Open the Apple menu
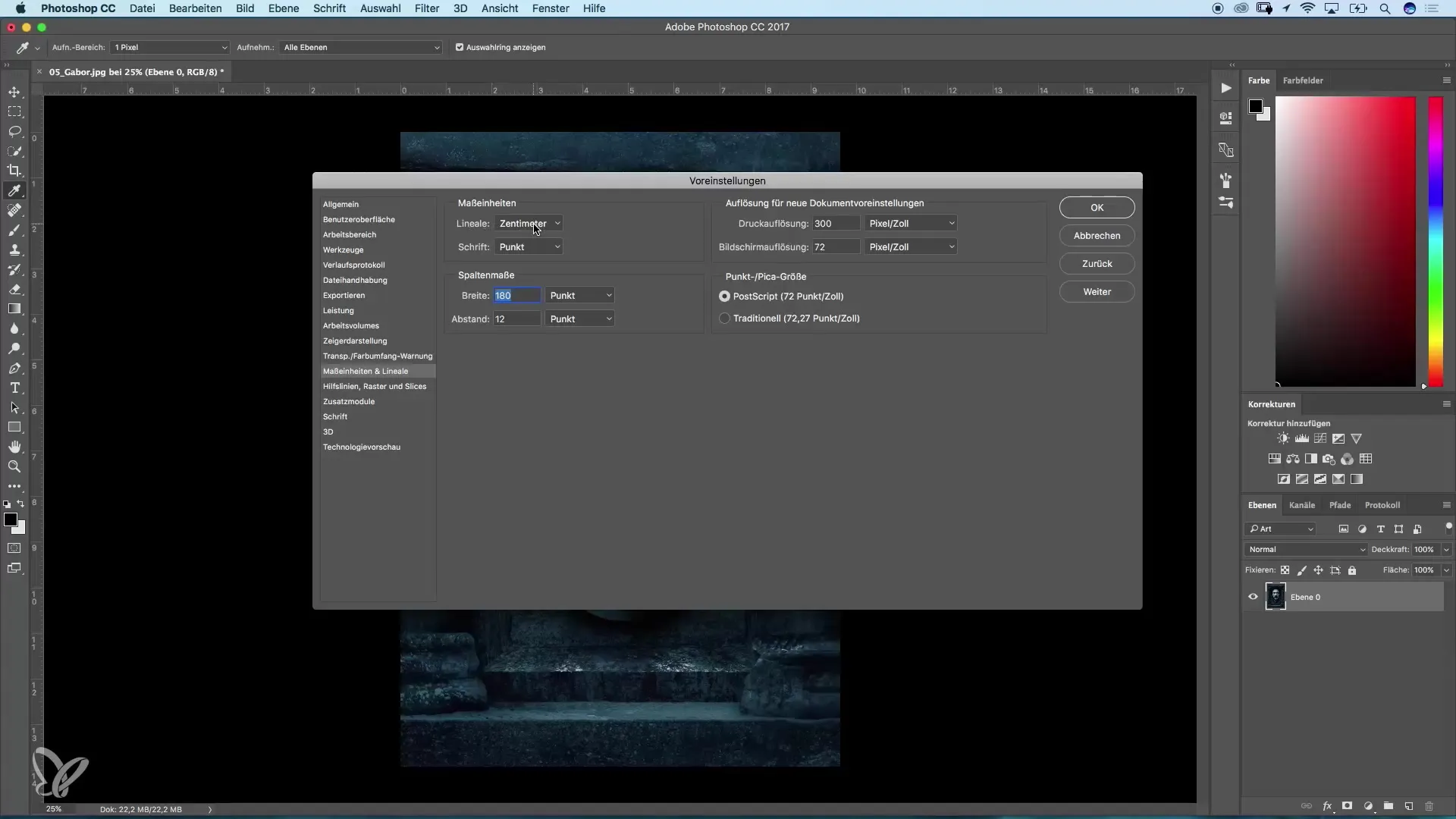This screenshot has height=819, width=1456. pos(20,8)
